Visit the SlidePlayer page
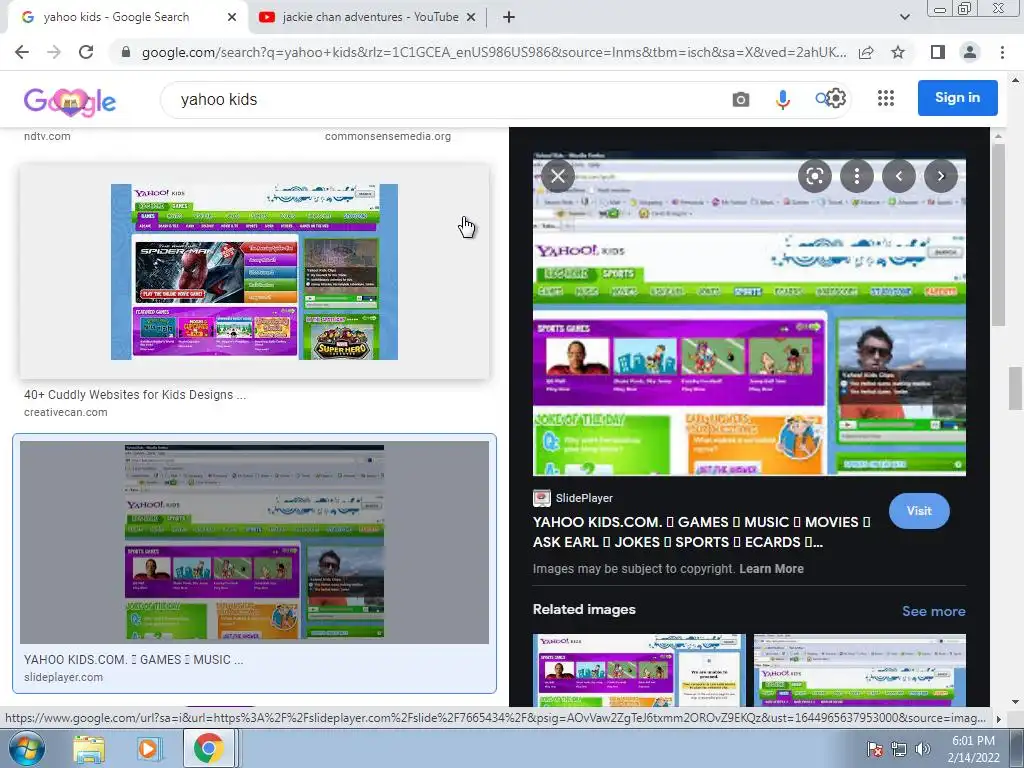 [919, 511]
